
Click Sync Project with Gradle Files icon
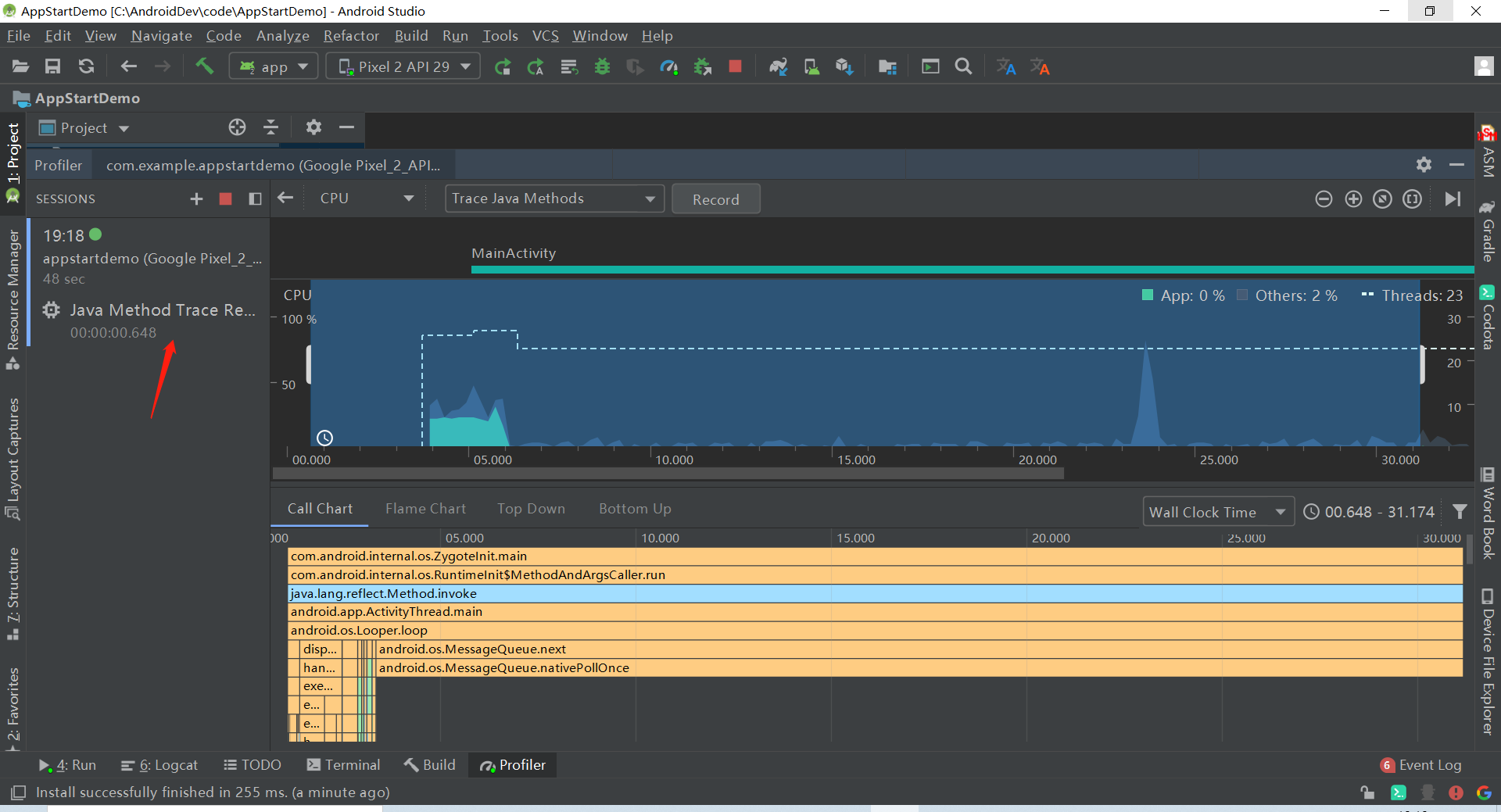(778, 66)
